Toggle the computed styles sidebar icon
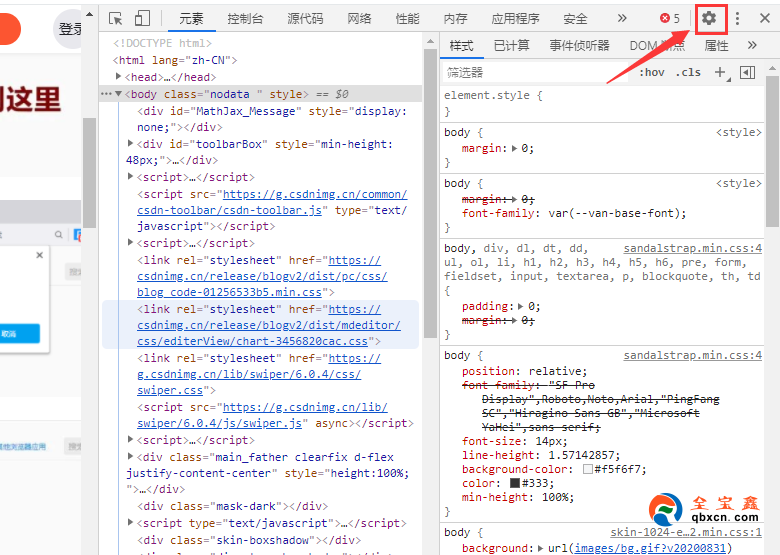The width and height of the screenshot is (780, 555). click(x=747, y=73)
